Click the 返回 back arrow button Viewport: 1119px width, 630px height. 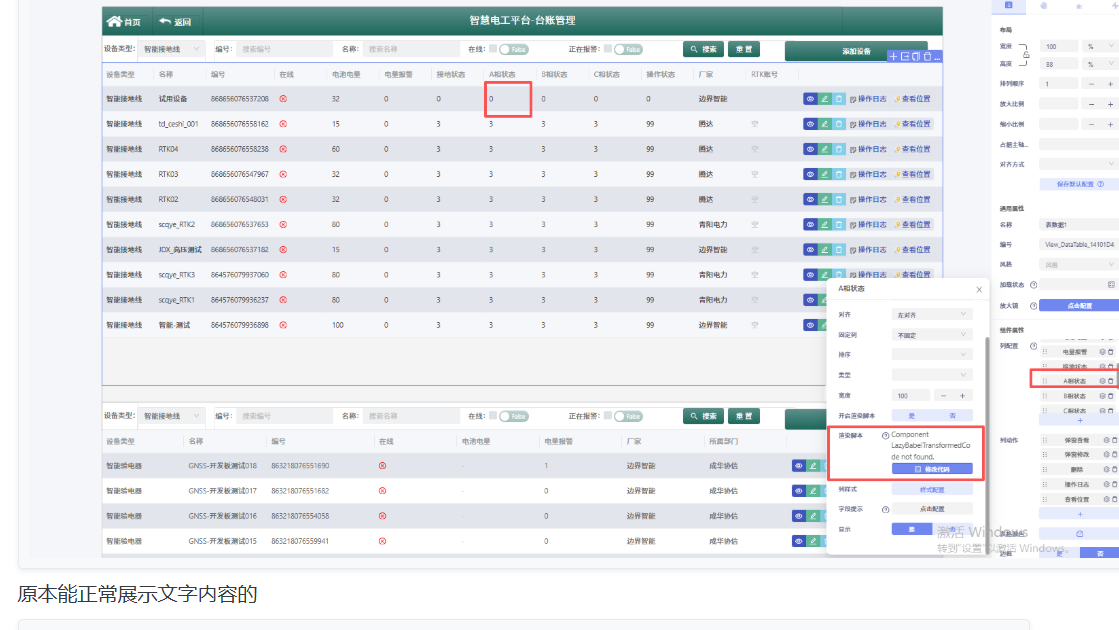point(174,21)
